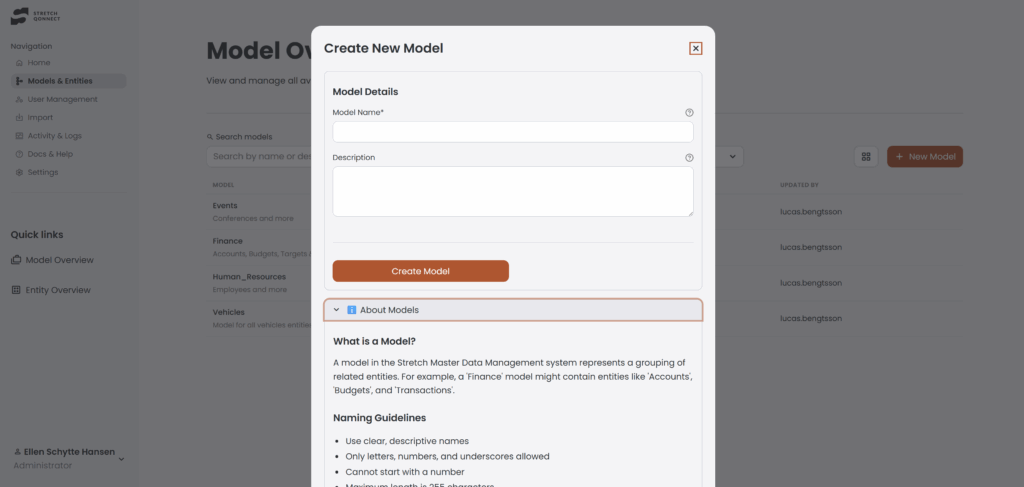Click the Model Overview quick link
The height and width of the screenshot is (487, 1024).
59,260
